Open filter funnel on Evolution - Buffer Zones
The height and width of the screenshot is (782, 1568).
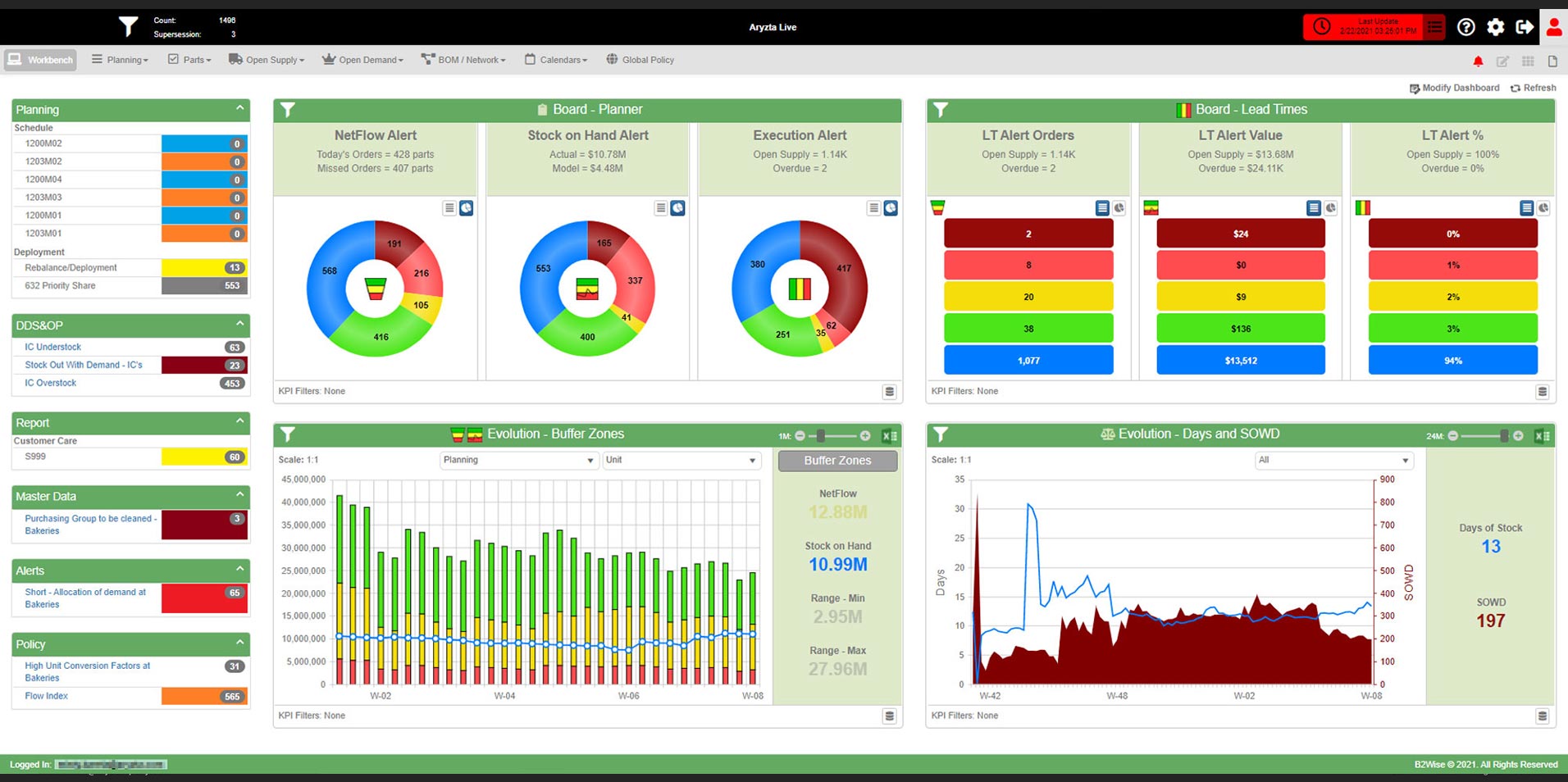[288, 434]
